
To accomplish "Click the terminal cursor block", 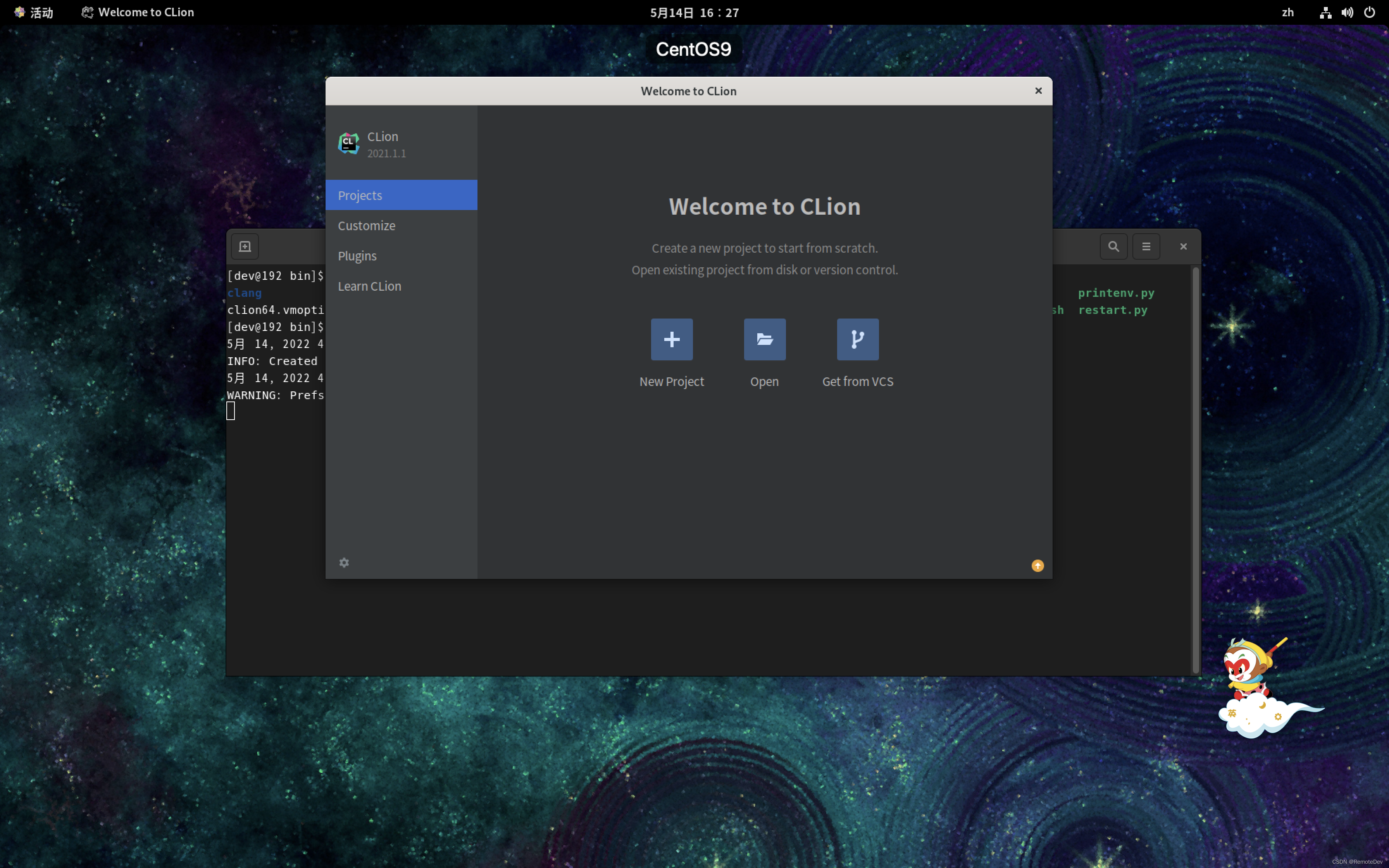I will pyautogui.click(x=231, y=411).
